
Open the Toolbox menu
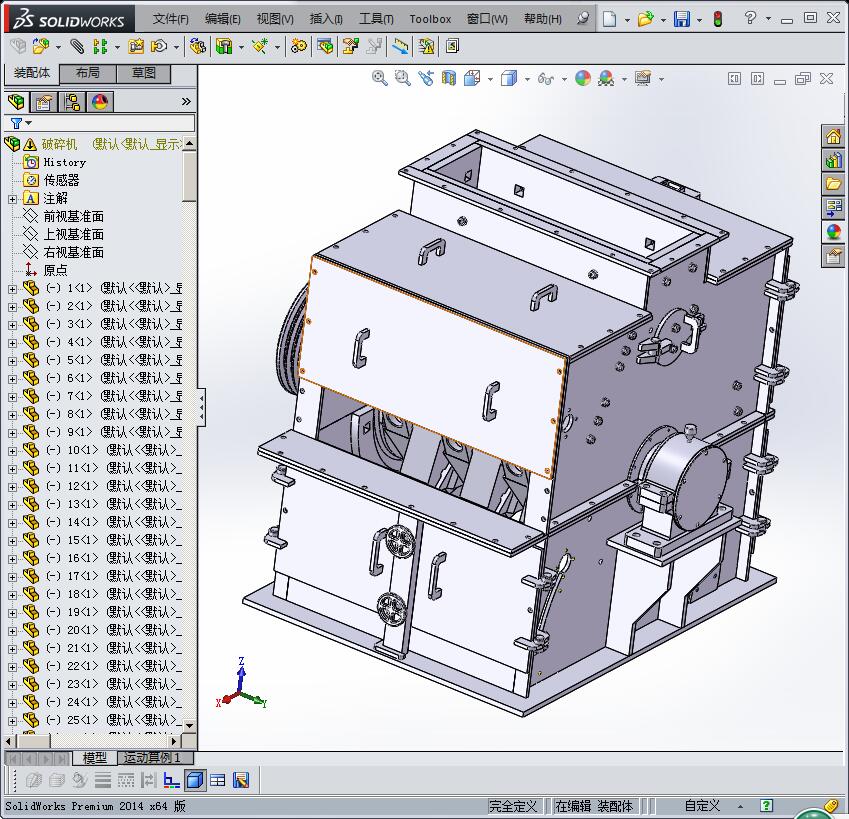(x=430, y=19)
